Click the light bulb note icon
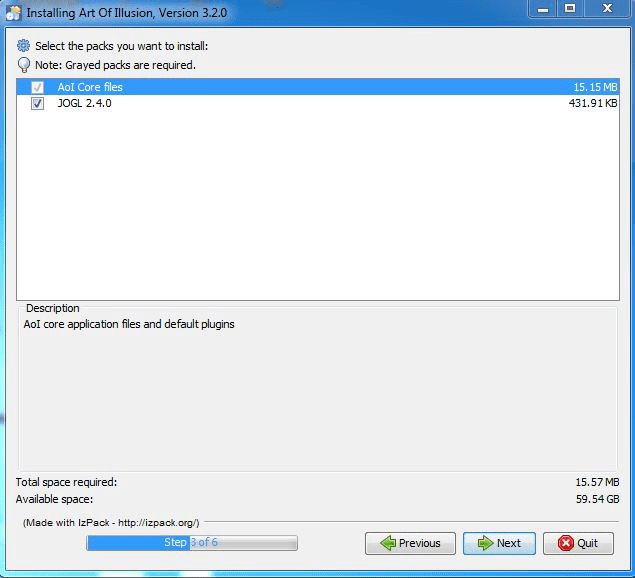The height and width of the screenshot is (578, 635). (x=24, y=65)
